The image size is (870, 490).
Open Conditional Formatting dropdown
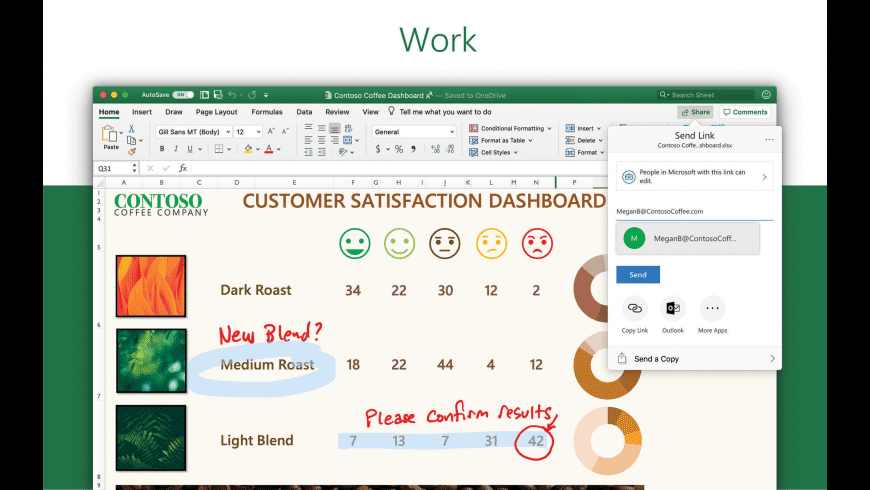point(510,128)
